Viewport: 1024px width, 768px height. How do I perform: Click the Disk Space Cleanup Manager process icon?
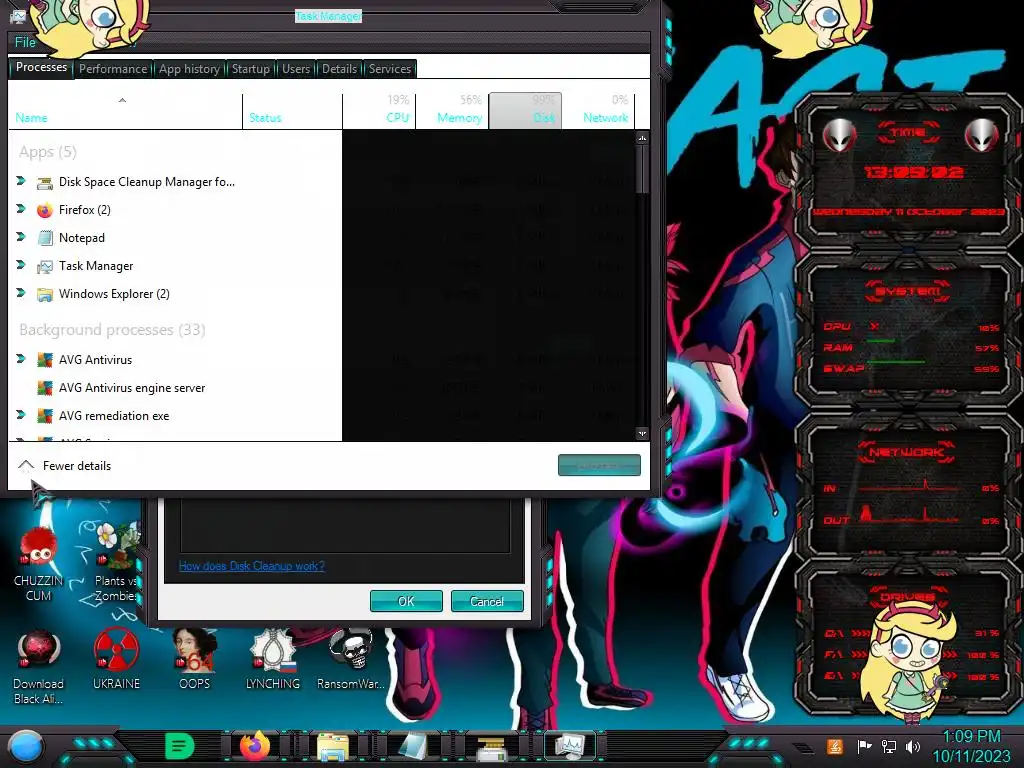pyautogui.click(x=44, y=182)
